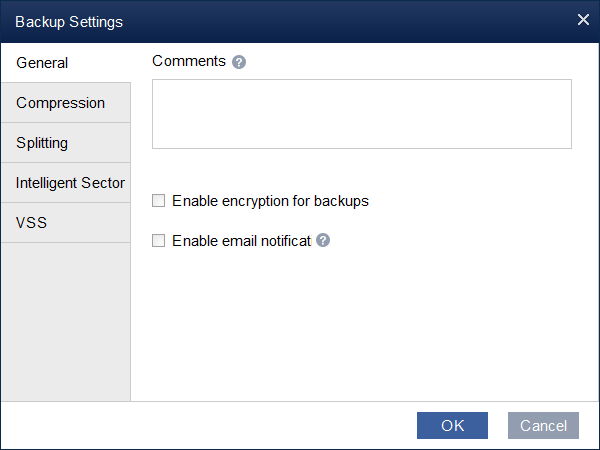Open the VSS settings tab
This screenshot has height=450, width=600.
point(65,223)
